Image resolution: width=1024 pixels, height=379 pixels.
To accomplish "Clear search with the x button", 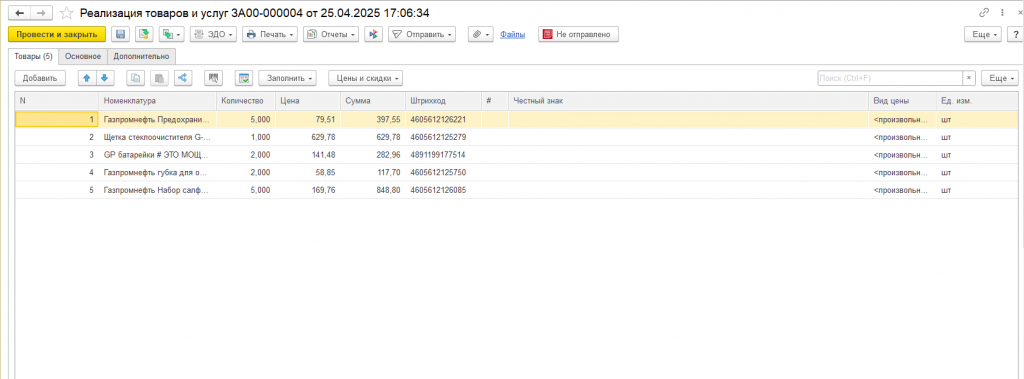I will click(x=968, y=78).
